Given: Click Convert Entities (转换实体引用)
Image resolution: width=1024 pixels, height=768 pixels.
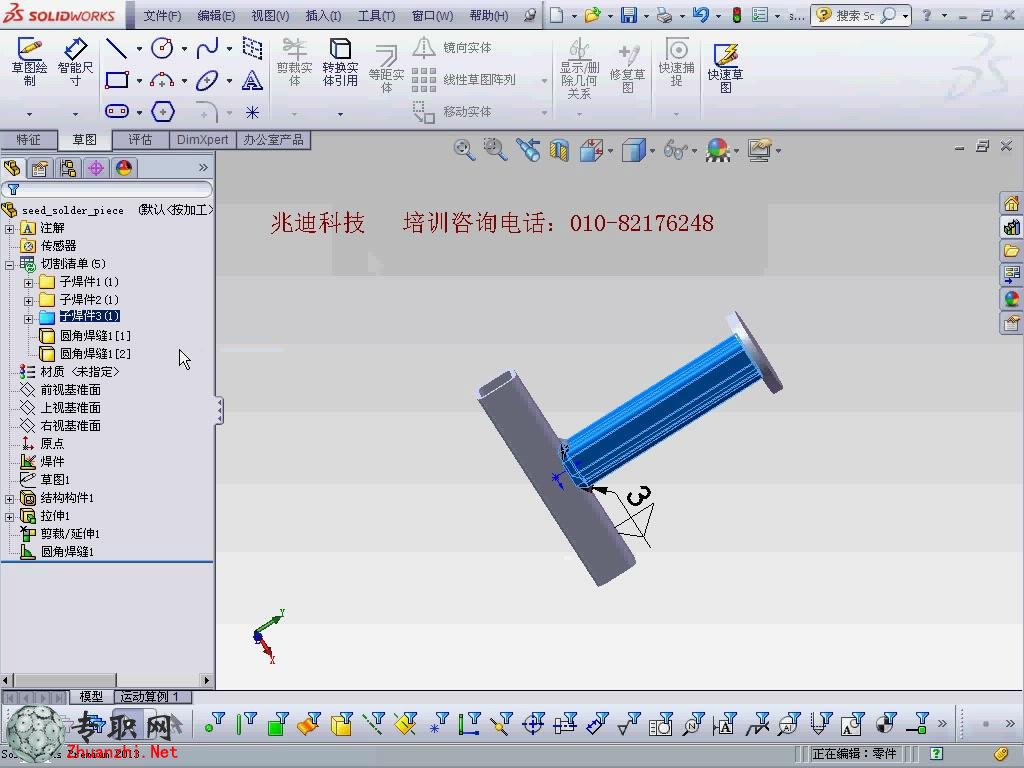Looking at the screenshot, I should [340, 63].
